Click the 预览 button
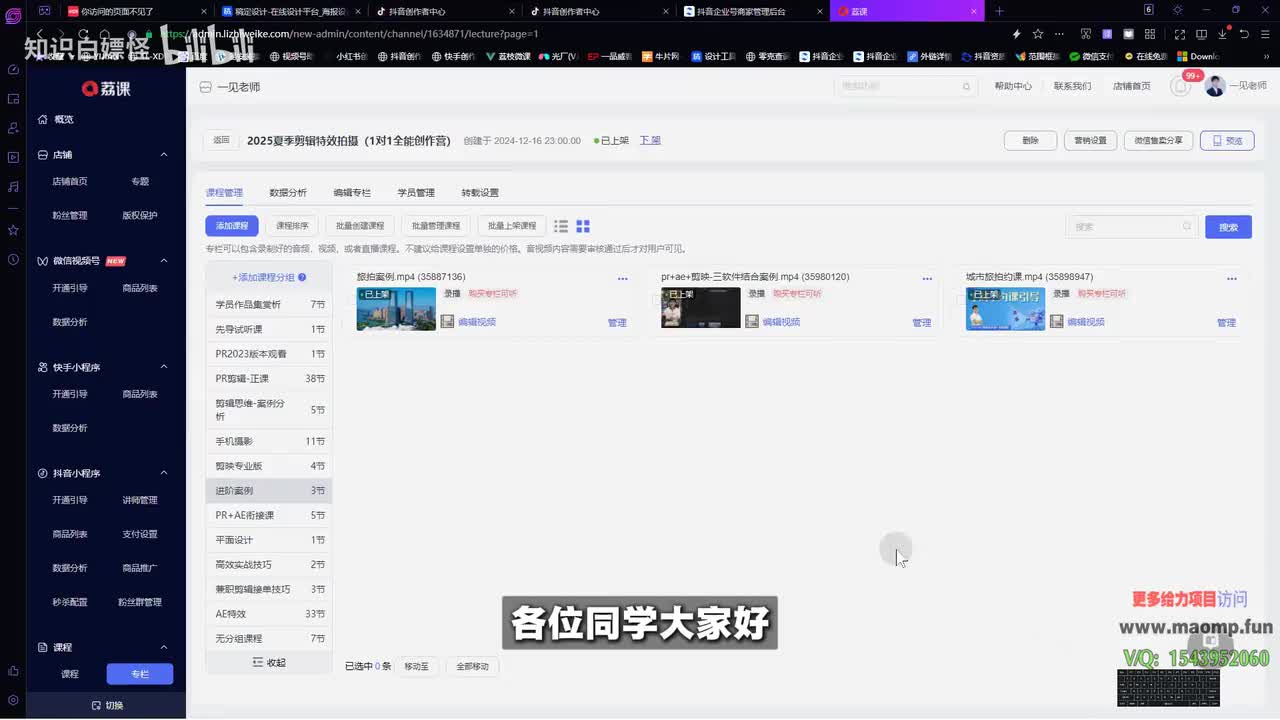The image size is (1280, 720). pos(1227,140)
